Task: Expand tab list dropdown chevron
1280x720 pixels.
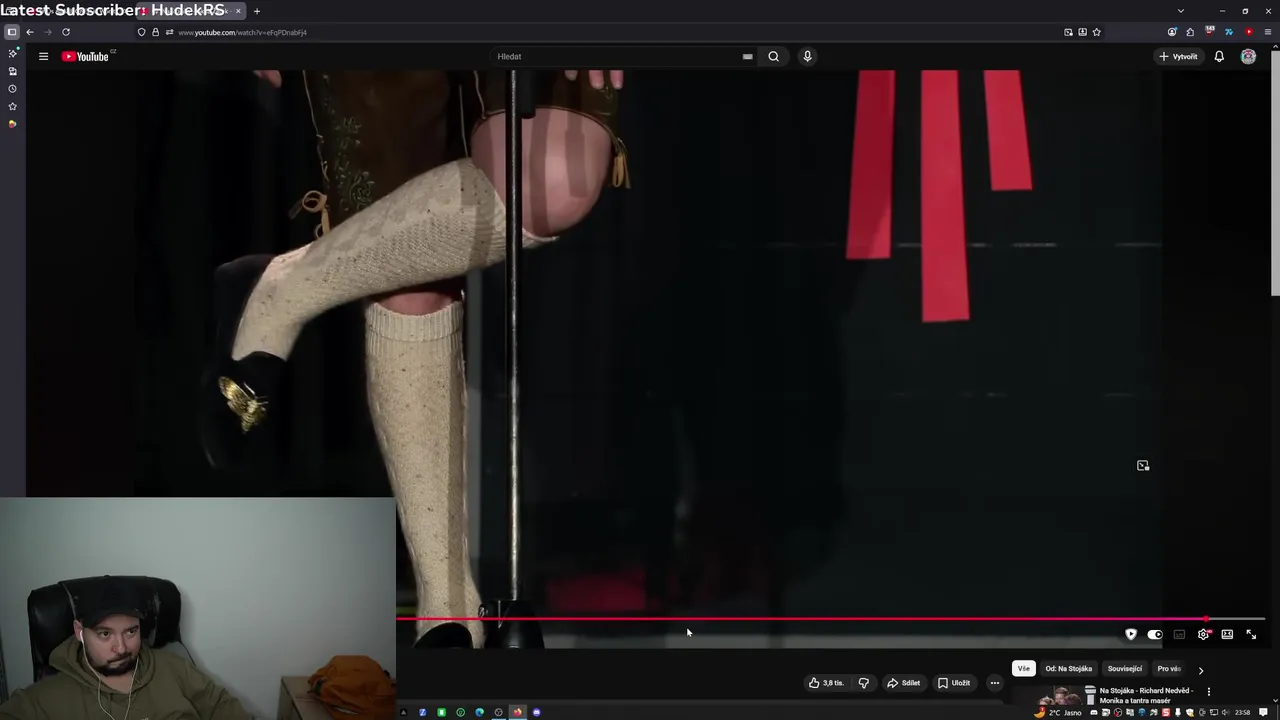Action: tap(1181, 11)
